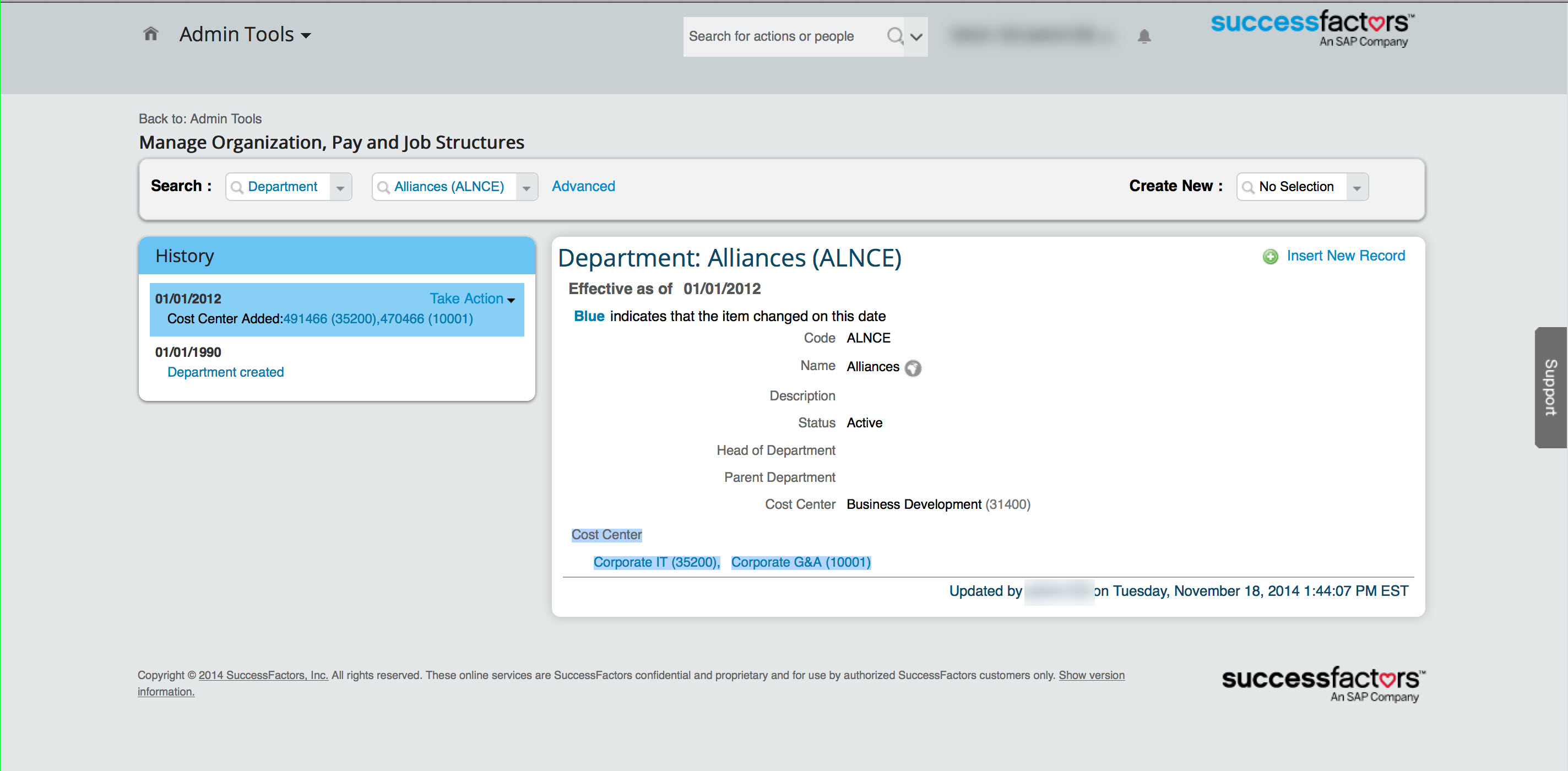Screen dimensions: 1568x771
Task: Click the blurred user name in the header
Action: pyautogui.click(x=1030, y=35)
